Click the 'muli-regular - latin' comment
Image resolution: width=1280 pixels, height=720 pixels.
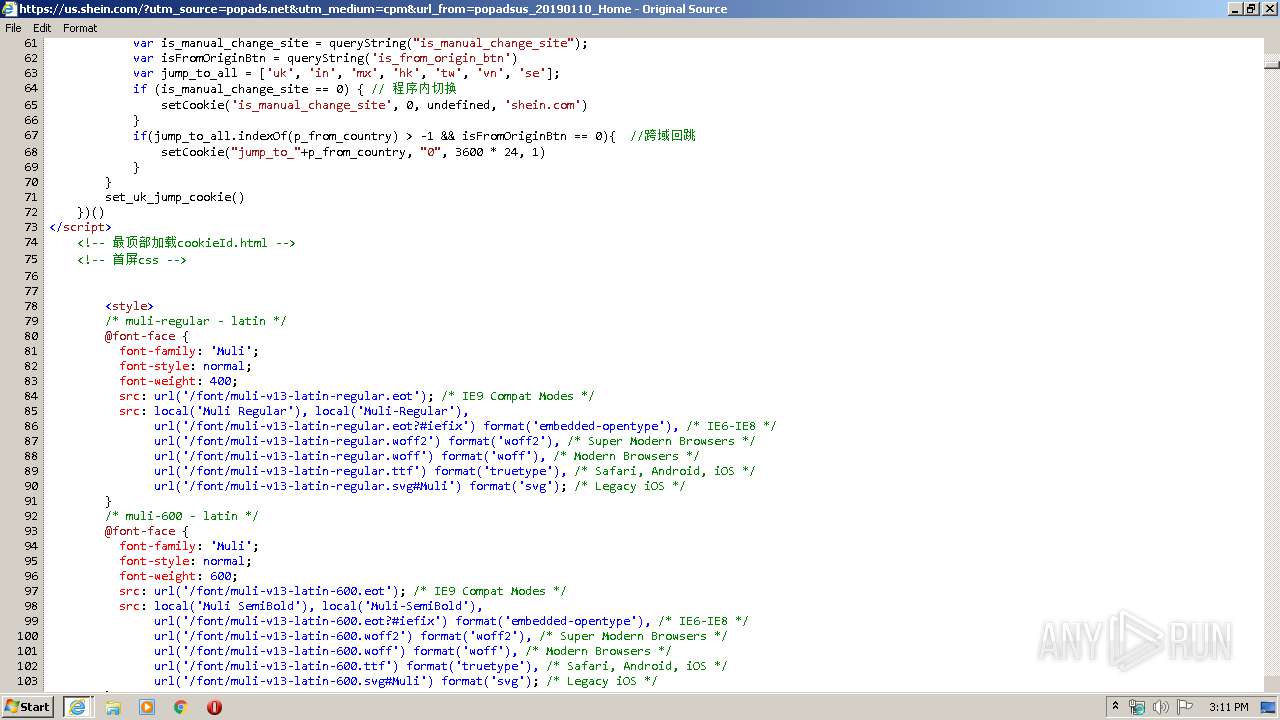point(196,321)
